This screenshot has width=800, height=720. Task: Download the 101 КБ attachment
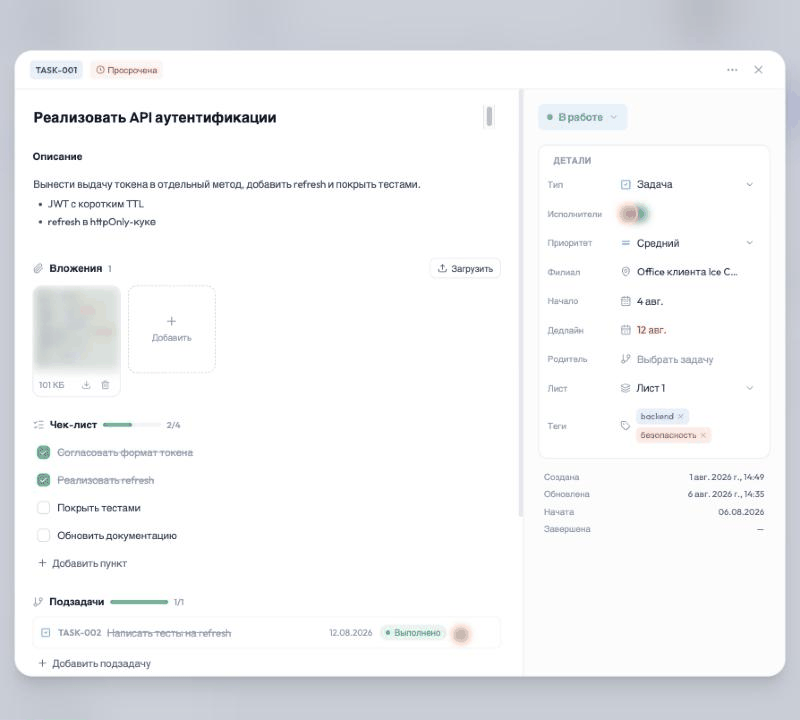pyautogui.click(x=86, y=385)
